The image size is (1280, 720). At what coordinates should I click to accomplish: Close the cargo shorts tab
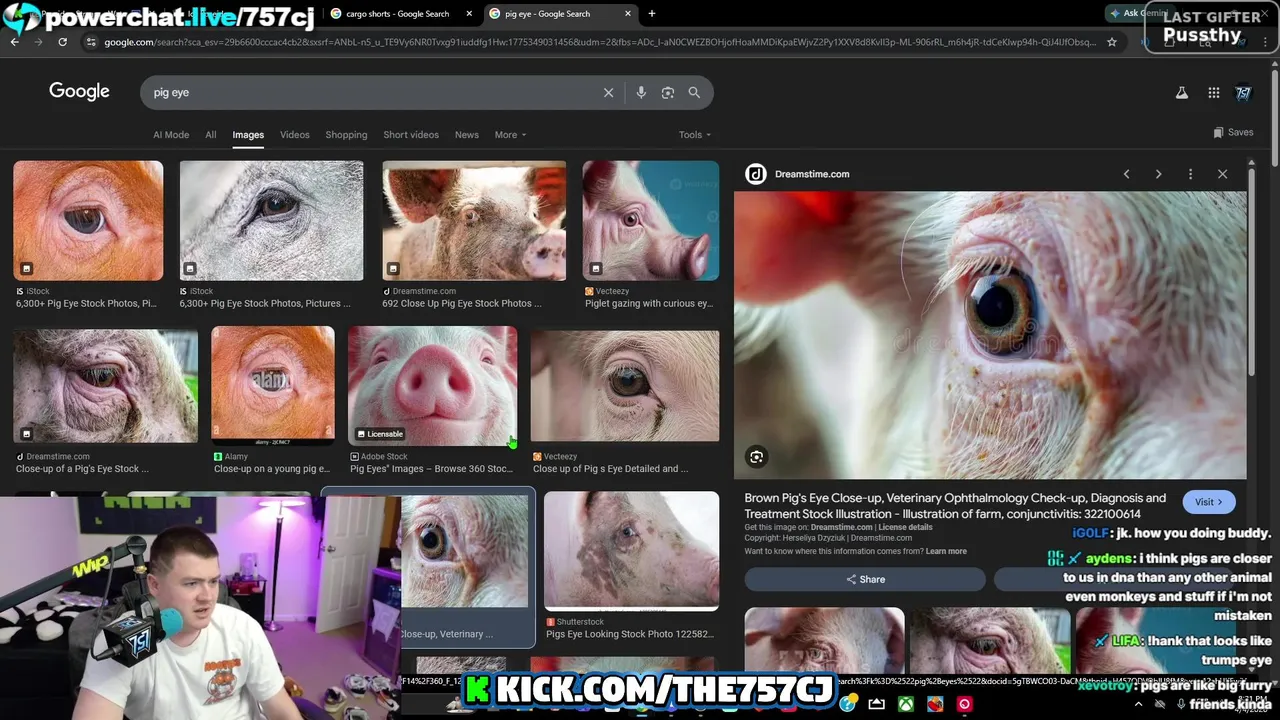[x=469, y=14]
